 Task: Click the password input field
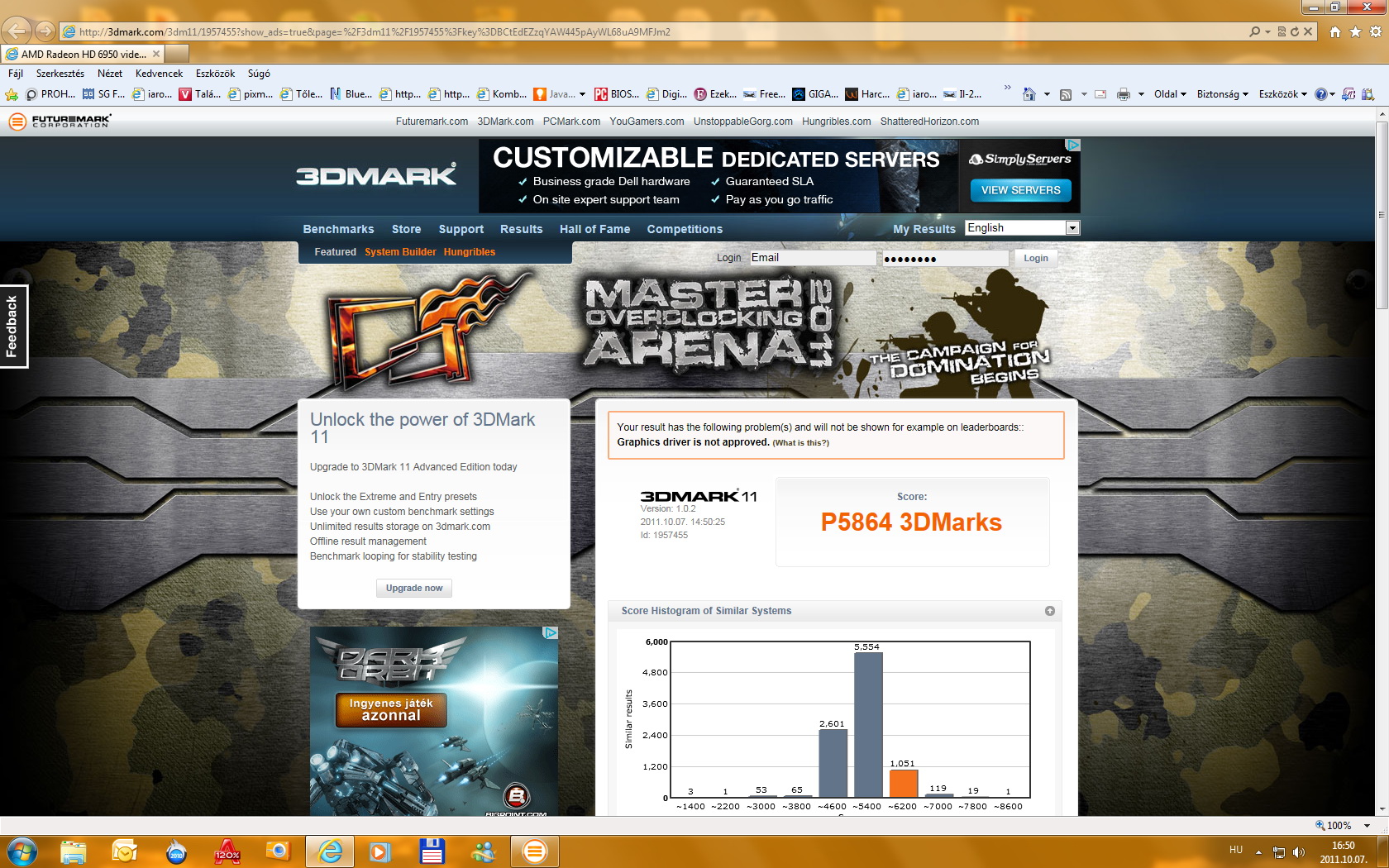[945, 259]
